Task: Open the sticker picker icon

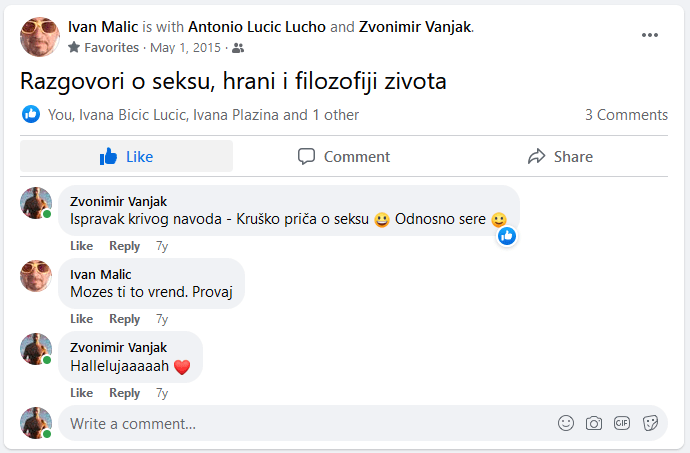Action: [x=650, y=423]
